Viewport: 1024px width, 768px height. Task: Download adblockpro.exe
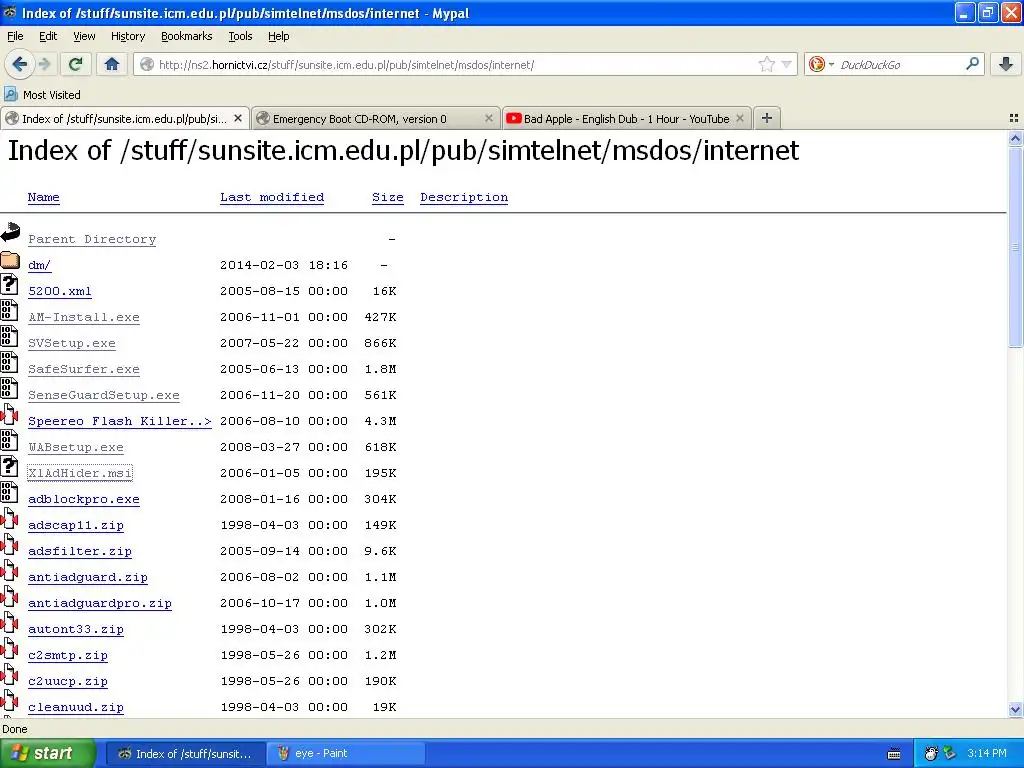[x=84, y=499]
